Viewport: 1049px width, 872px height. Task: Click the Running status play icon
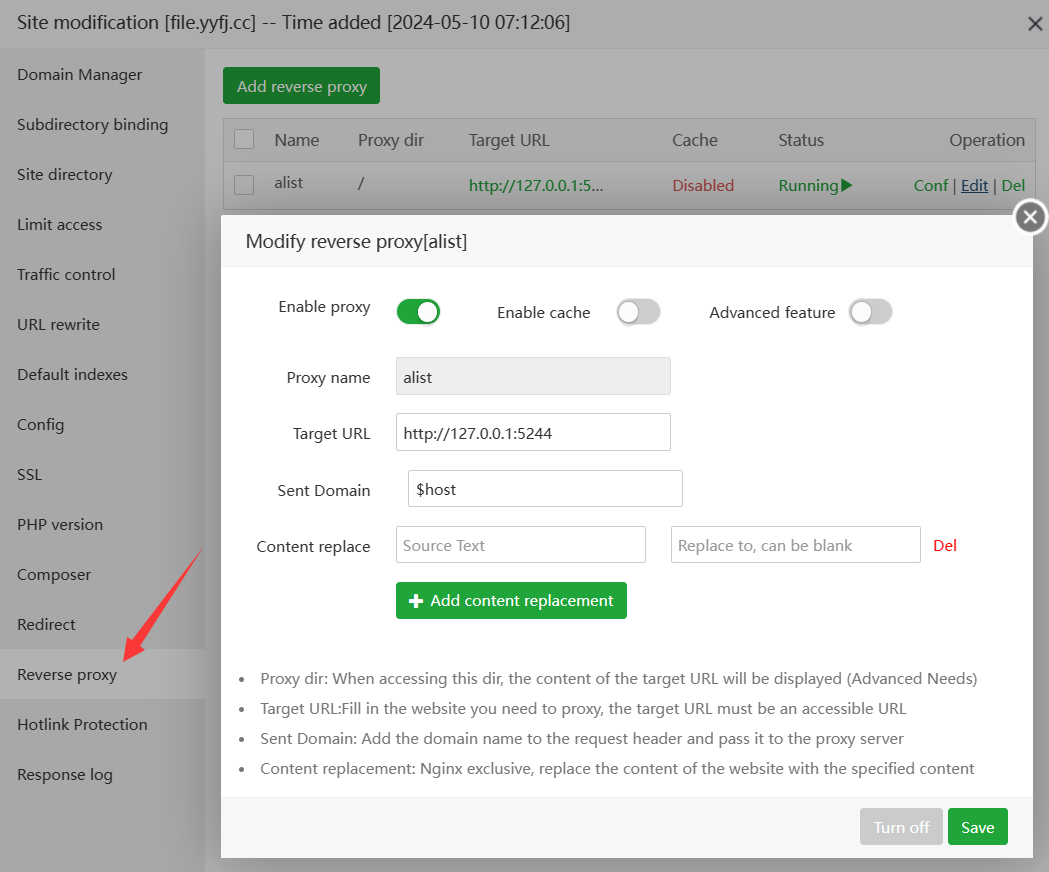coord(846,185)
